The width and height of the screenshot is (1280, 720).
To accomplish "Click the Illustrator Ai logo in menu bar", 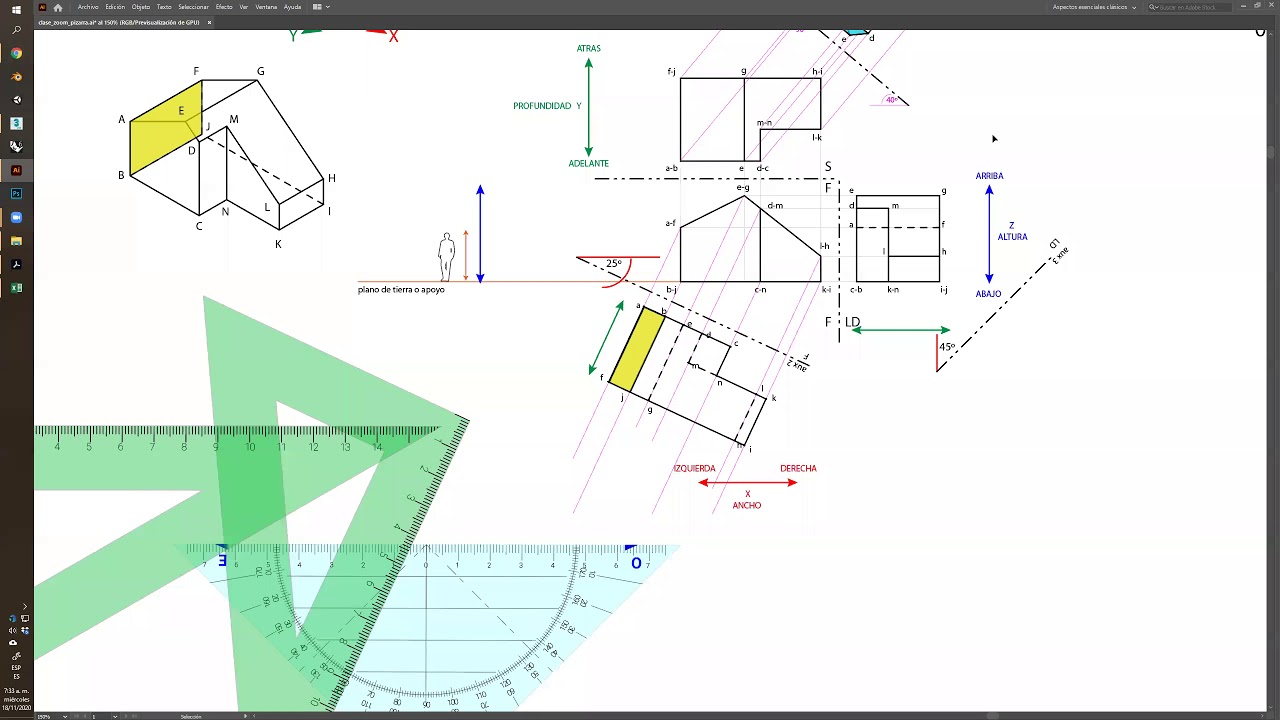I will (x=42, y=7).
